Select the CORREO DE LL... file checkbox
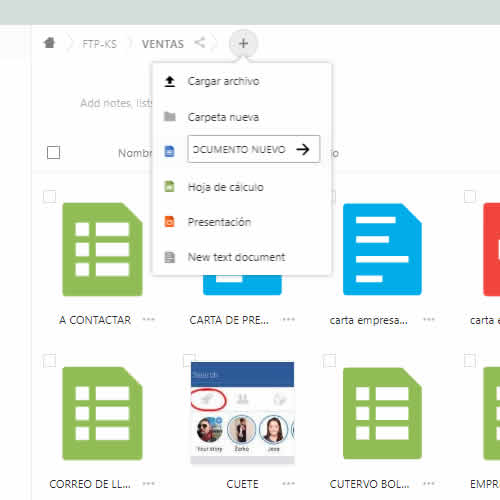The image size is (500, 500). coord(50,361)
